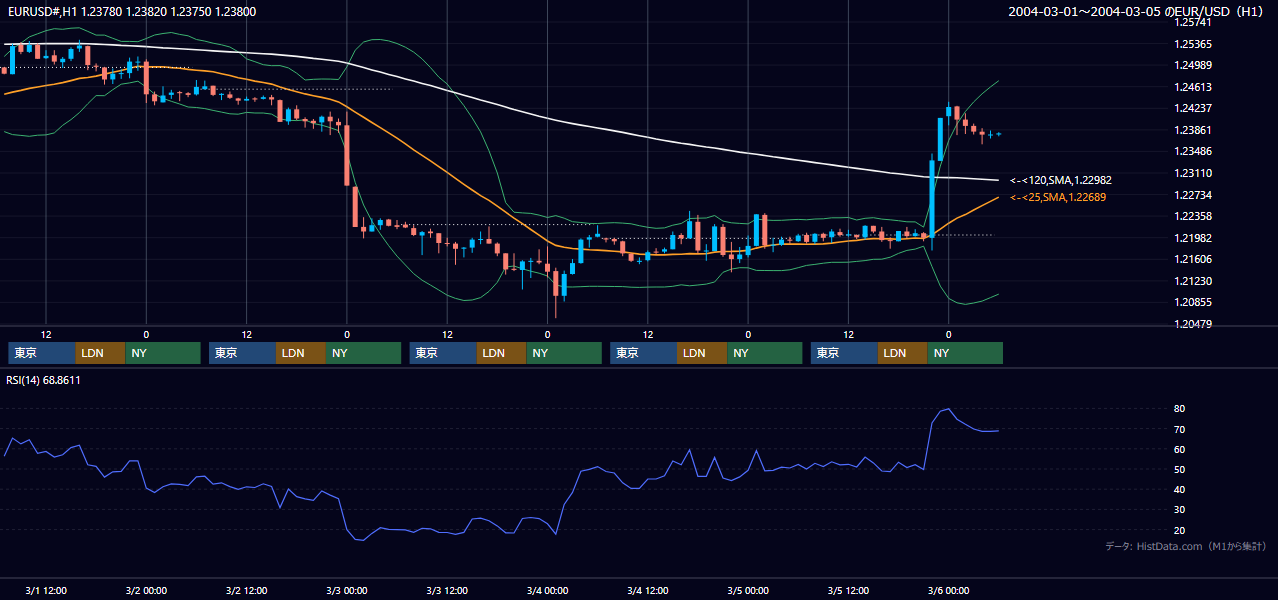
Task: Click the 2004-03-01～2004-03-05 date range title
Action: coord(1135,11)
